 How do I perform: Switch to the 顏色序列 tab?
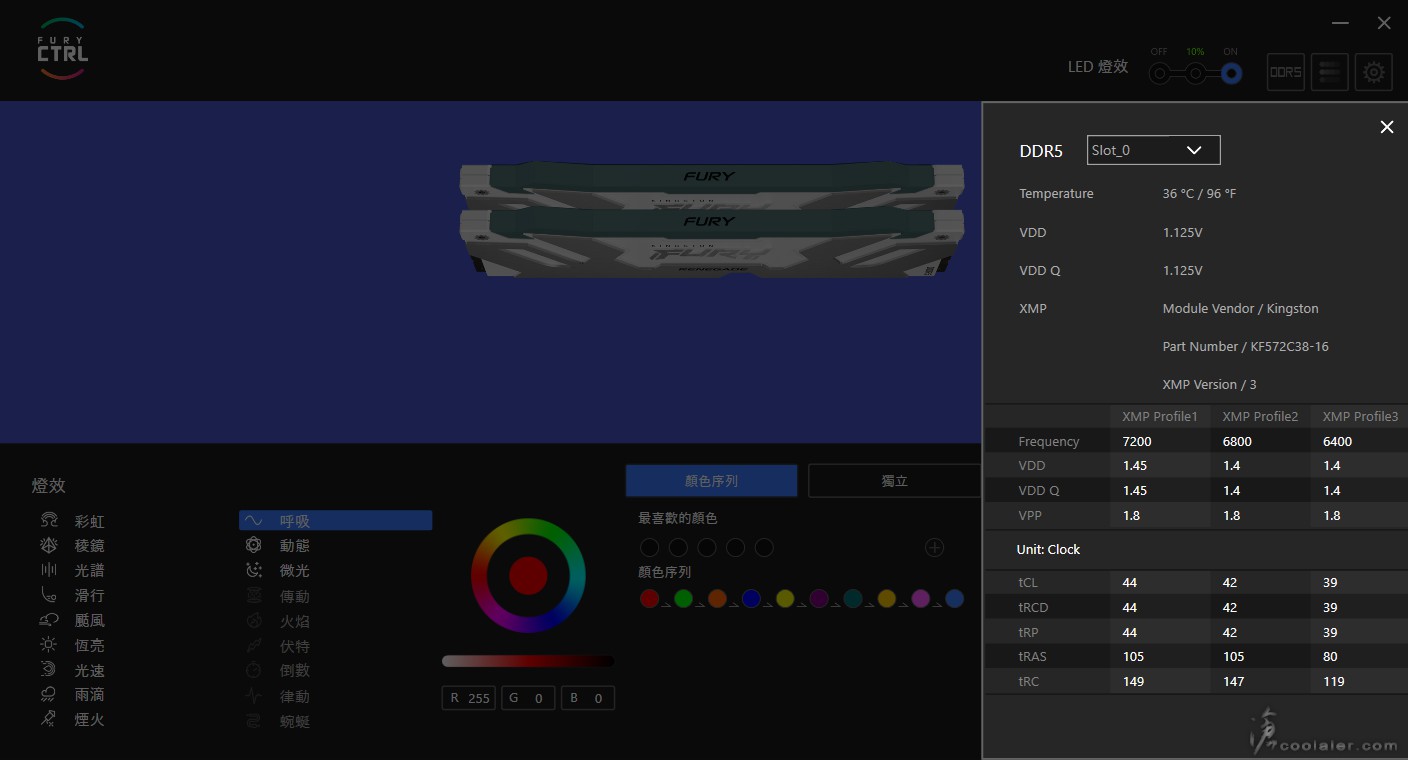(x=711, y=481)
